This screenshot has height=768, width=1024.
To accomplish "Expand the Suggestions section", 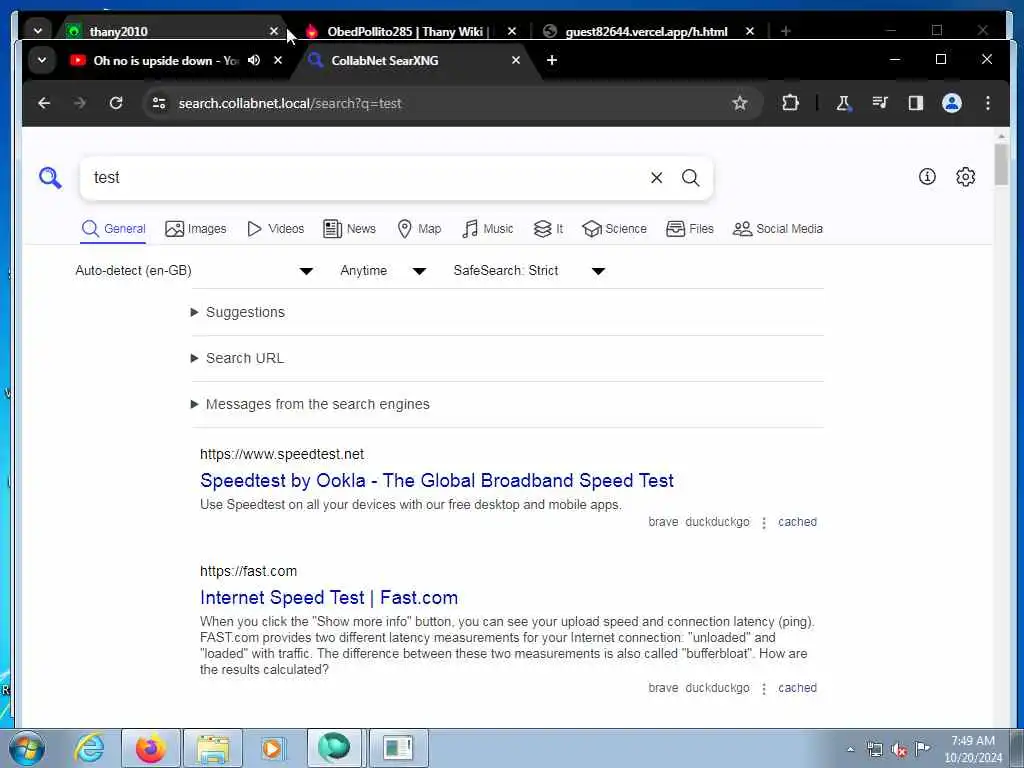I will (x=238, y=312).
